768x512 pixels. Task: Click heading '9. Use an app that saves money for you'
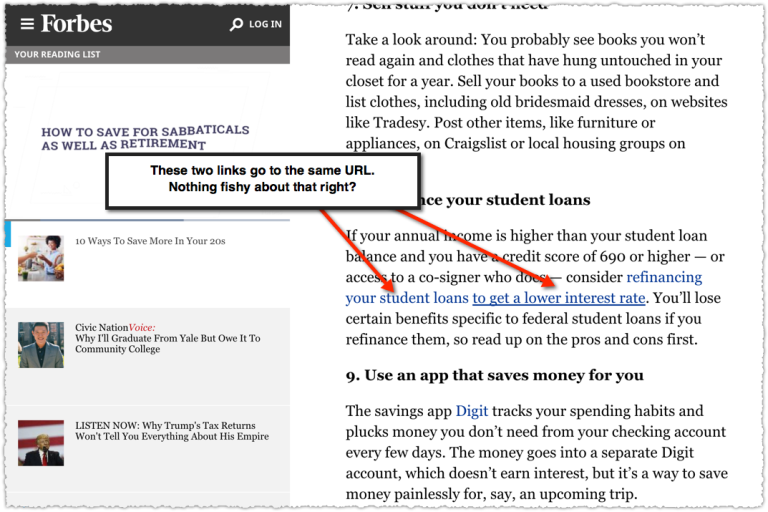495,375
